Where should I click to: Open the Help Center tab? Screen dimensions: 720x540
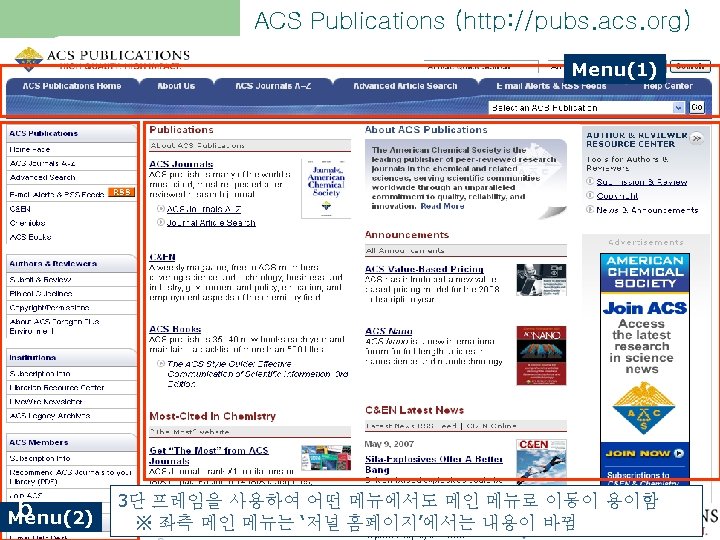(668, 86)
